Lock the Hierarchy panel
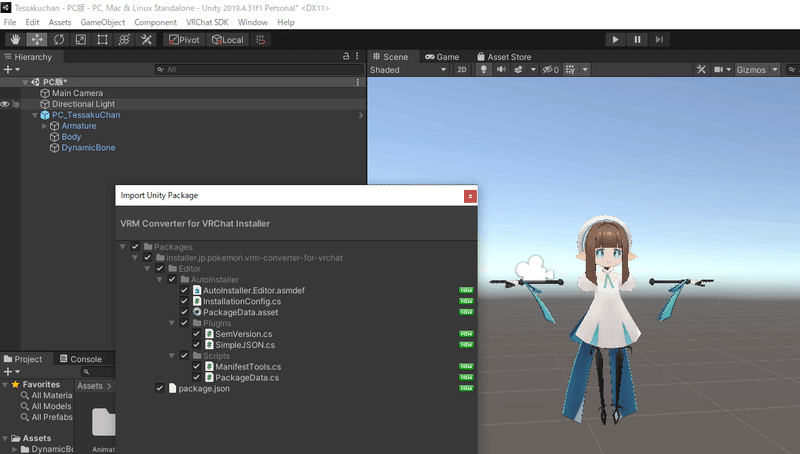This screenshot has width=800, height=454. (x=346, y=56)
